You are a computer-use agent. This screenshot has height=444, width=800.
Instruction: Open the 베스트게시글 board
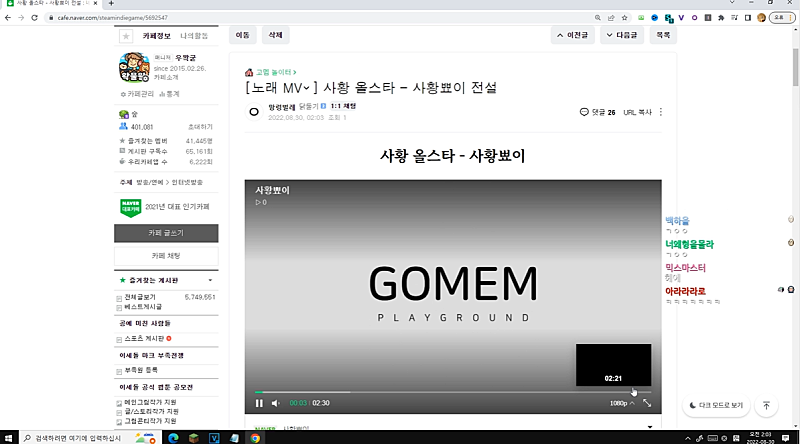click(x=143, y=307)
